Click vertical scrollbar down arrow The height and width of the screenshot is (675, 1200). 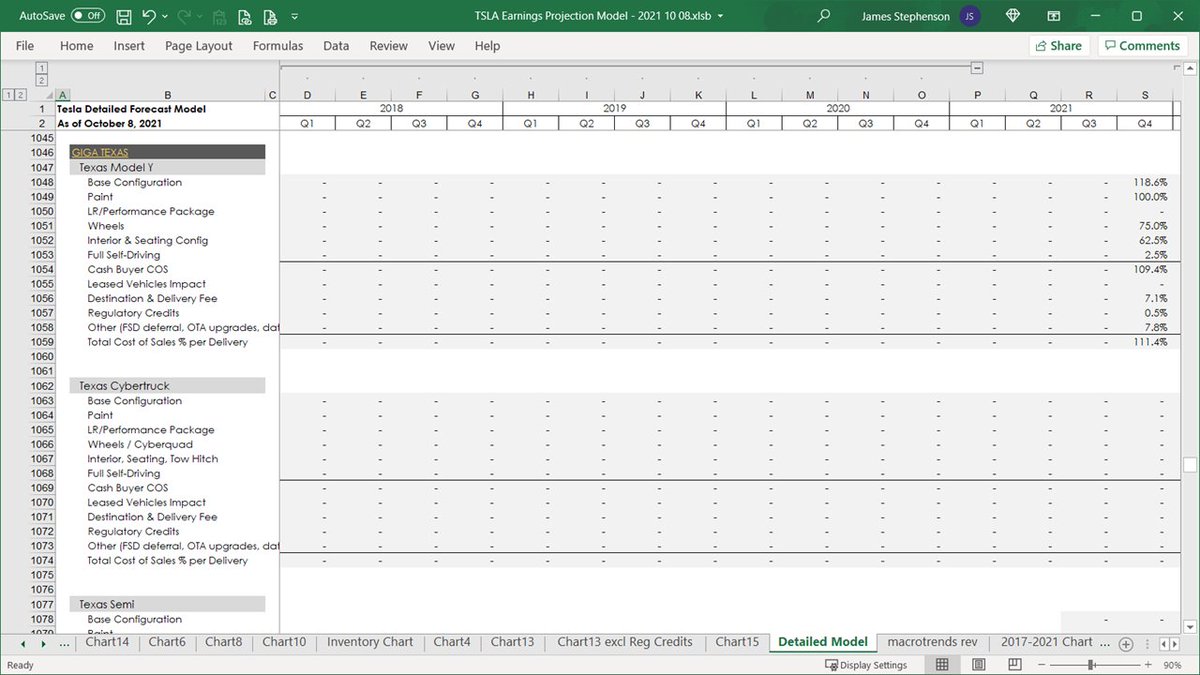tap(1190, 626)
